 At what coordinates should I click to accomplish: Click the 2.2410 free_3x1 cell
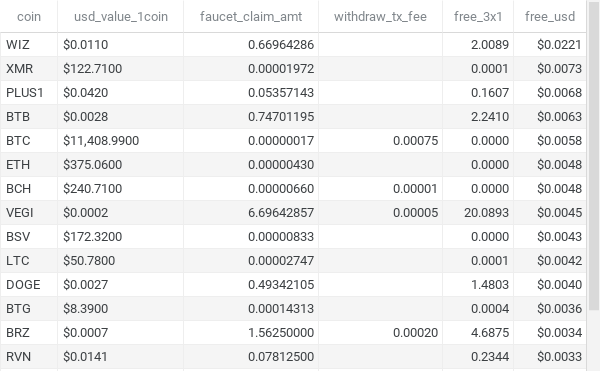click(478, 117)
